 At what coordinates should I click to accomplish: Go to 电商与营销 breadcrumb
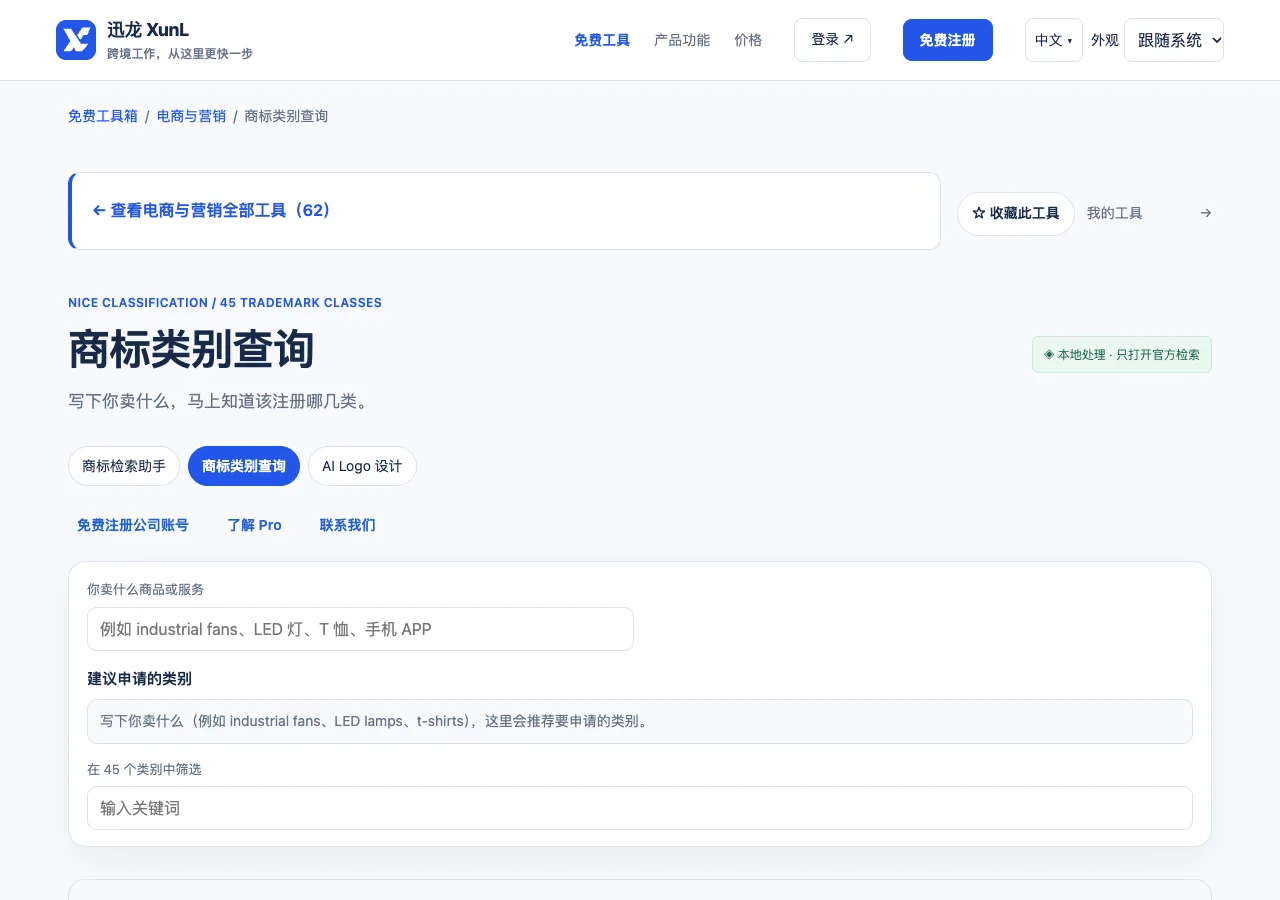(x=191, y=116)
